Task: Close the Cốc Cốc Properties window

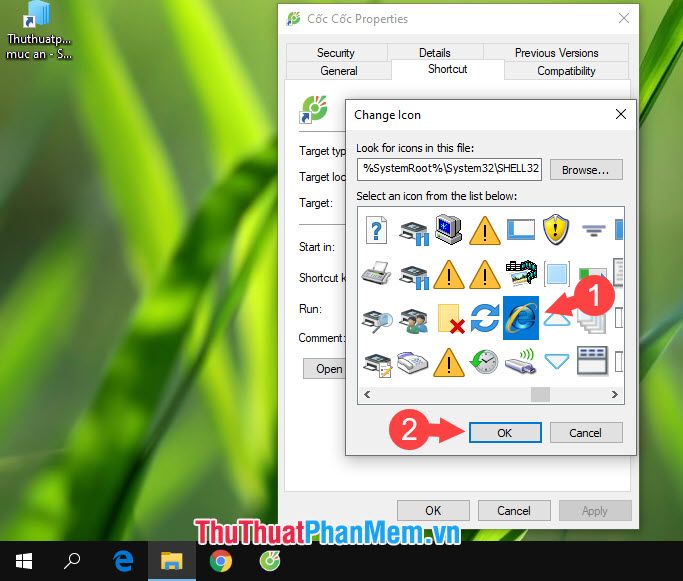Action: point(624,18)
